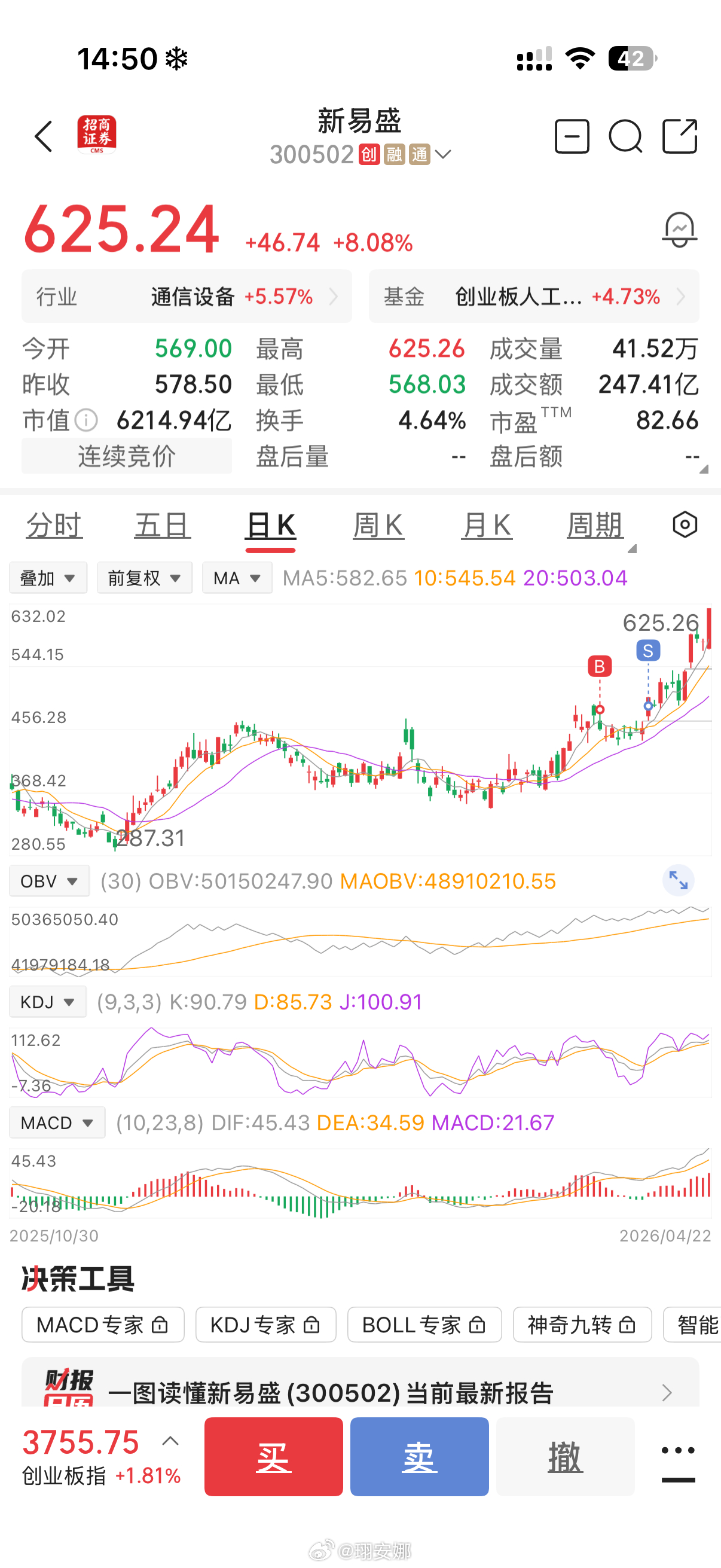This screenshot has height=1568, width=721.
Task: Tap the 融 badge next to the stock code
Action: [394, 155]
